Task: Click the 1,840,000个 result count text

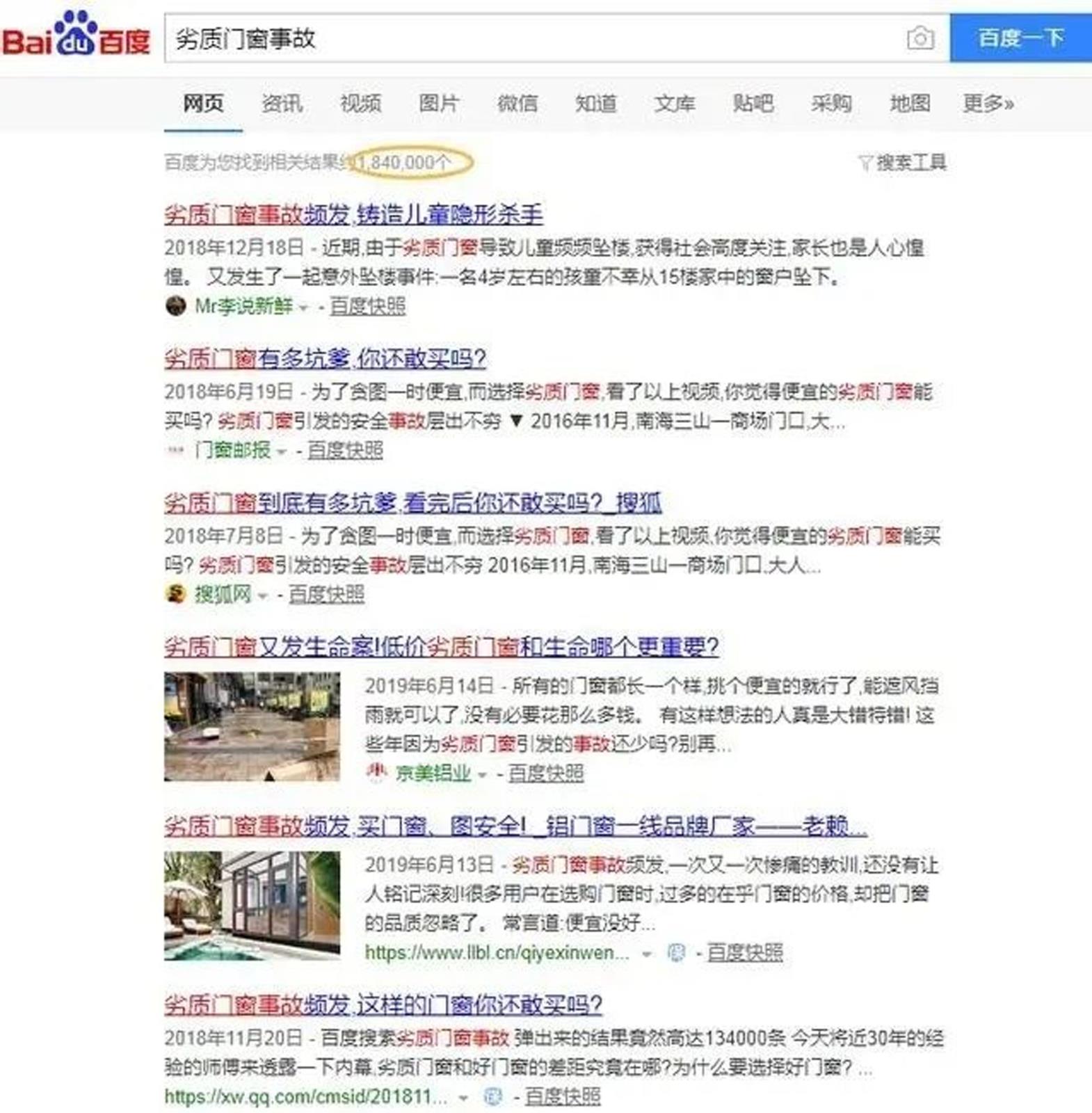Action: coord(404,163)
